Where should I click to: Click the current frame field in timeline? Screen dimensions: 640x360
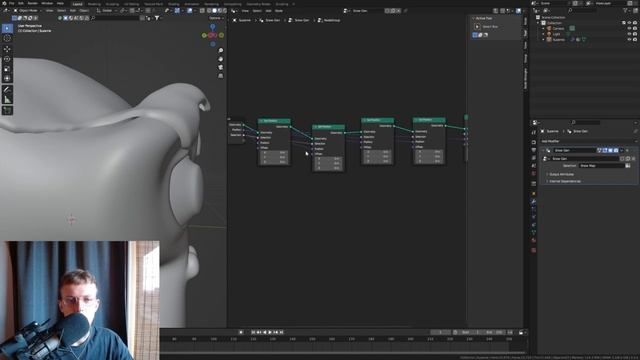[x=440, y=332]
